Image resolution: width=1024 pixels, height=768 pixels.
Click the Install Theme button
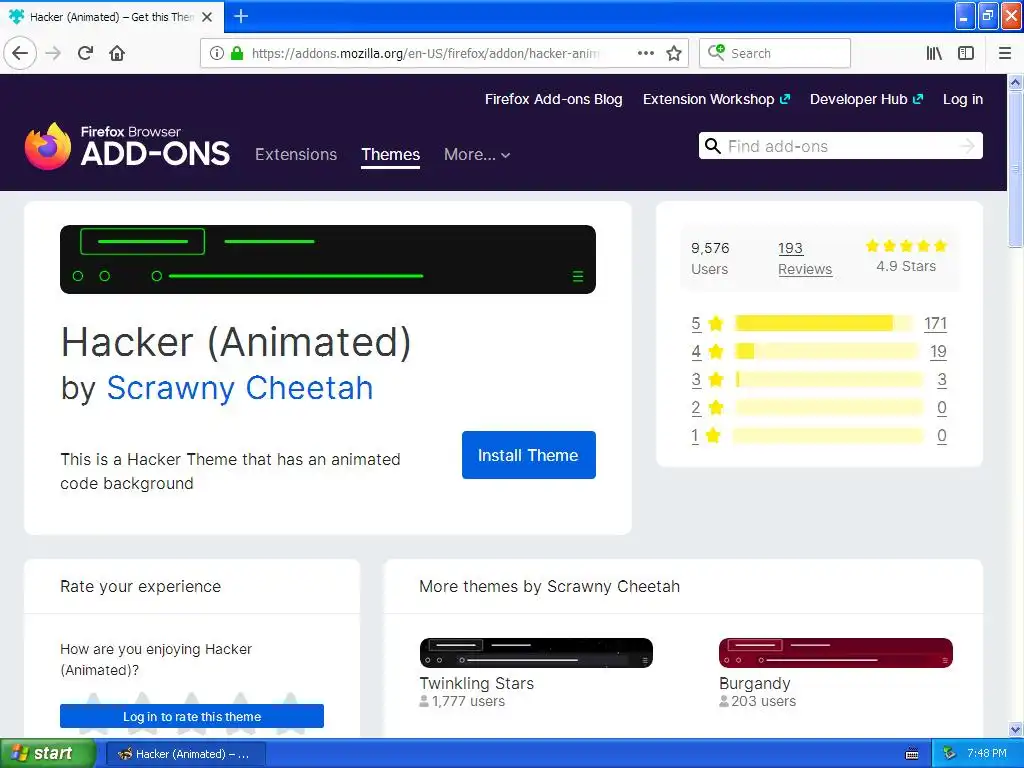coord(528,455)
